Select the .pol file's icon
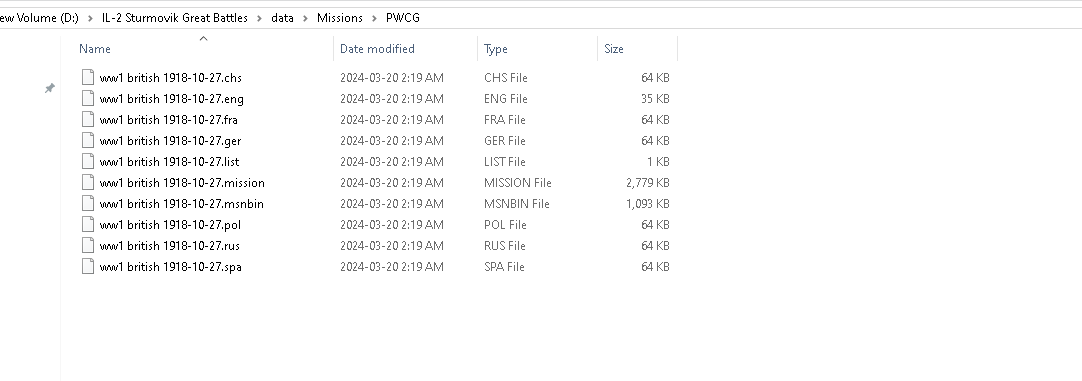 coord(88,224)
